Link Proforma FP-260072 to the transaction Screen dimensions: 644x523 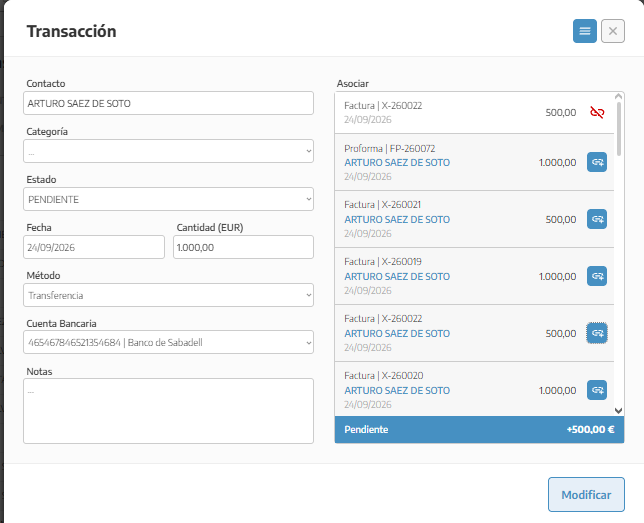point(597,162)
